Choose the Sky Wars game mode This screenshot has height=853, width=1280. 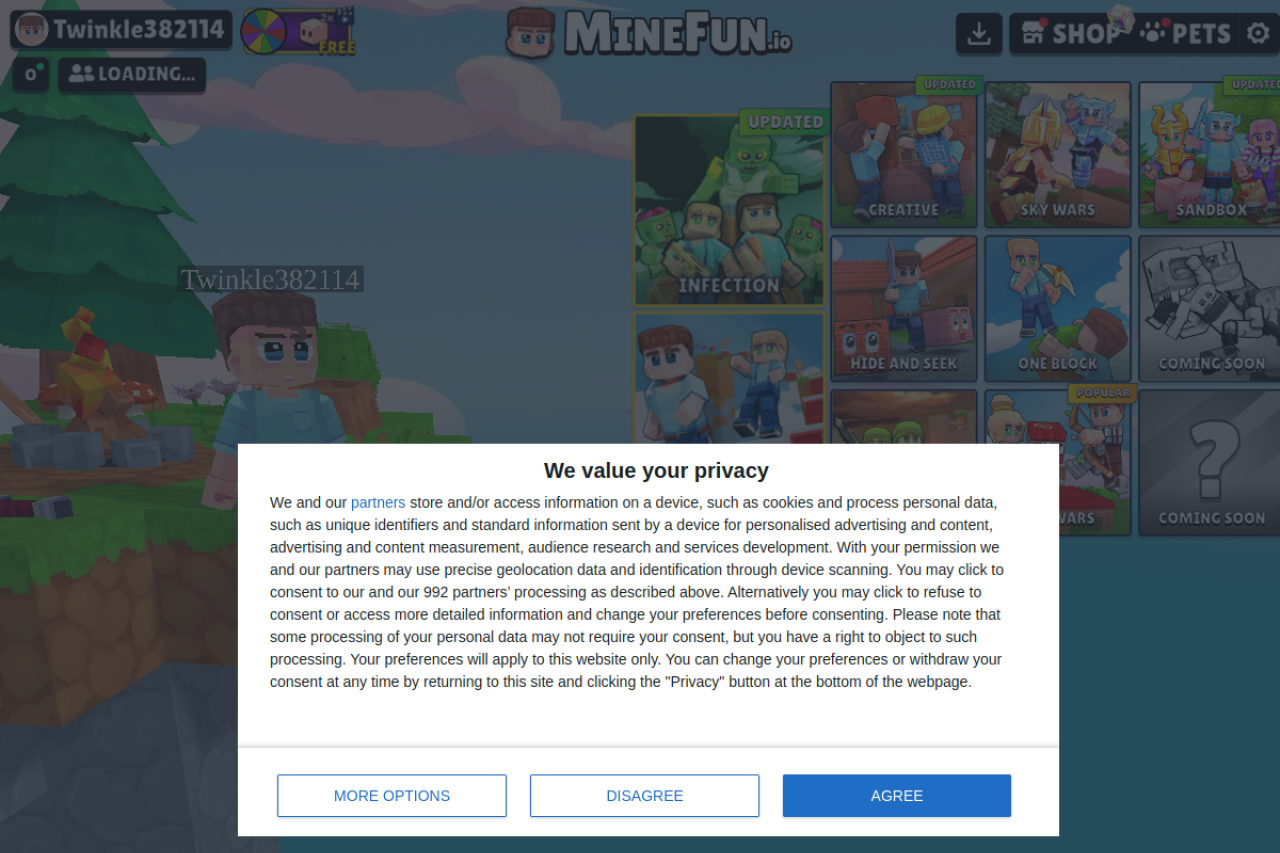pos(1058,155)
